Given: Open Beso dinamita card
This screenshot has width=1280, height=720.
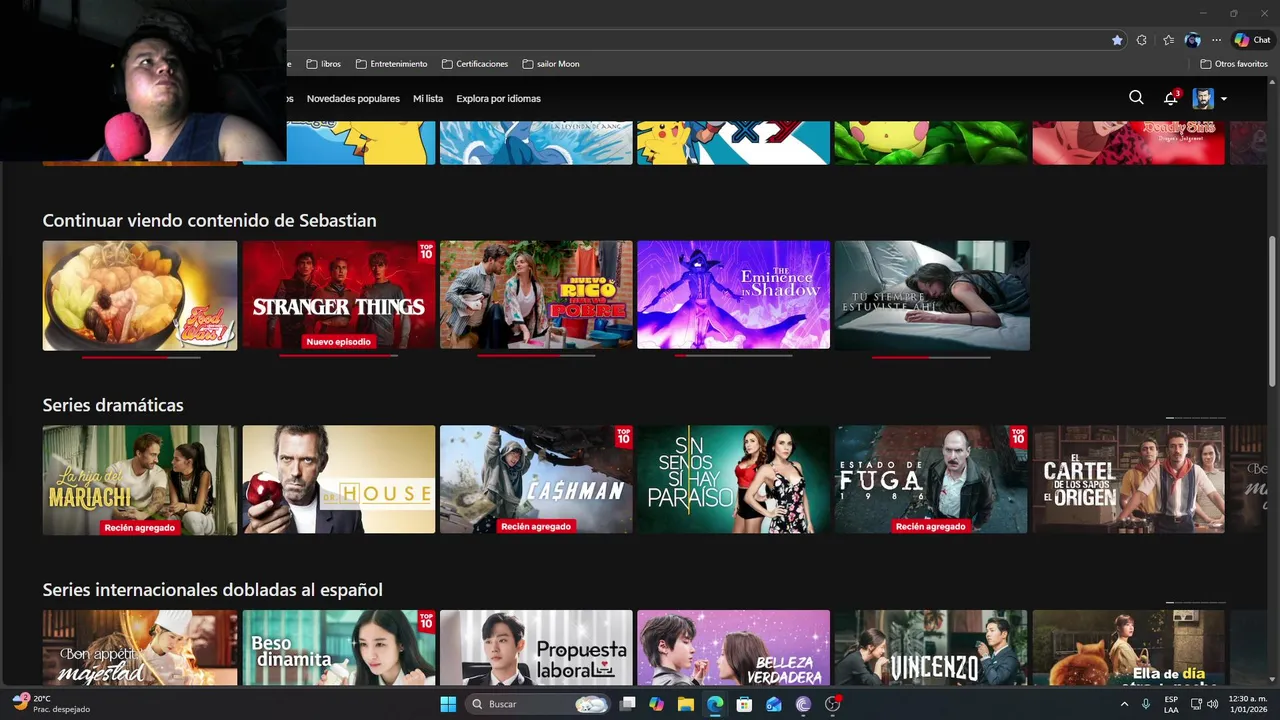Looking at the screenshot, I should (339, 648).
